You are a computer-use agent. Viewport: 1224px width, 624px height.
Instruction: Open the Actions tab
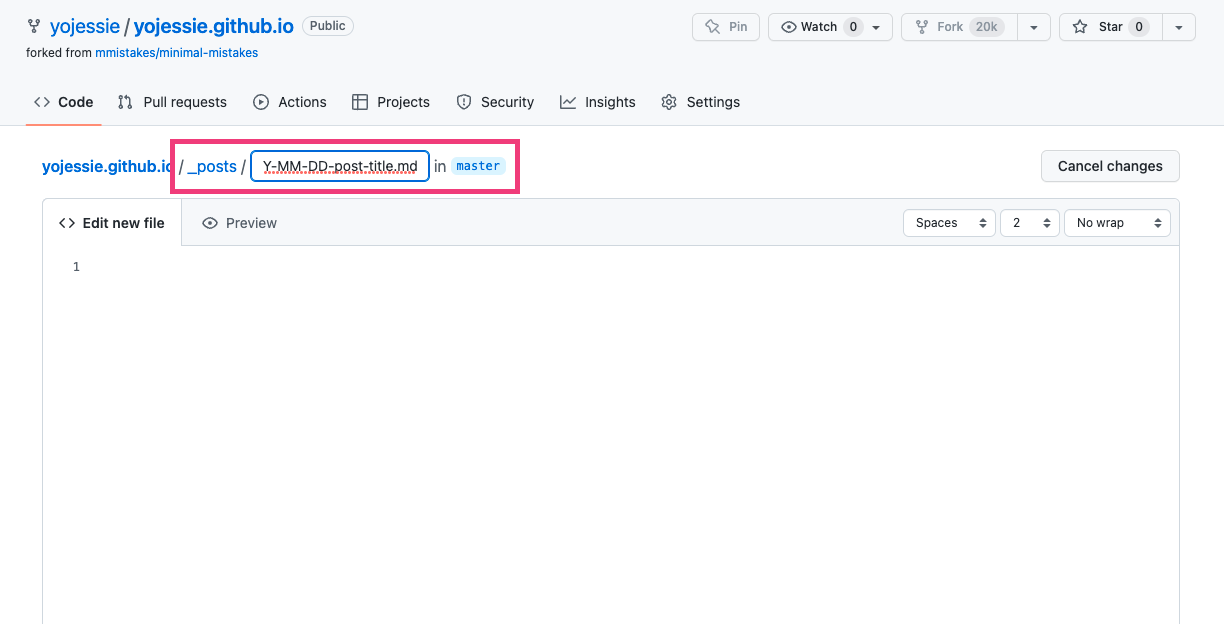[290, 102]
